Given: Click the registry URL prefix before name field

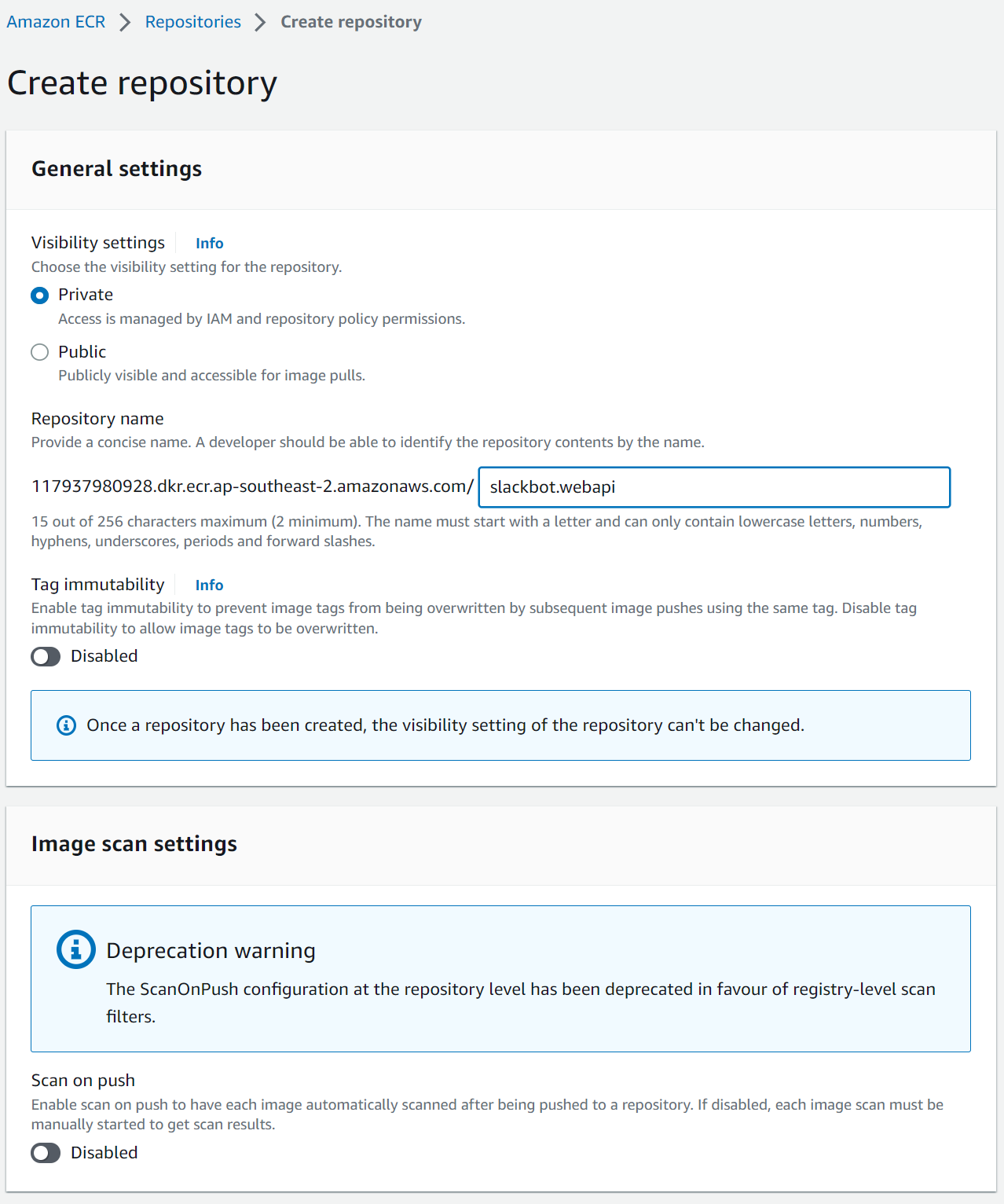Looking at the screenshot, I should click(x=251, y=486).
